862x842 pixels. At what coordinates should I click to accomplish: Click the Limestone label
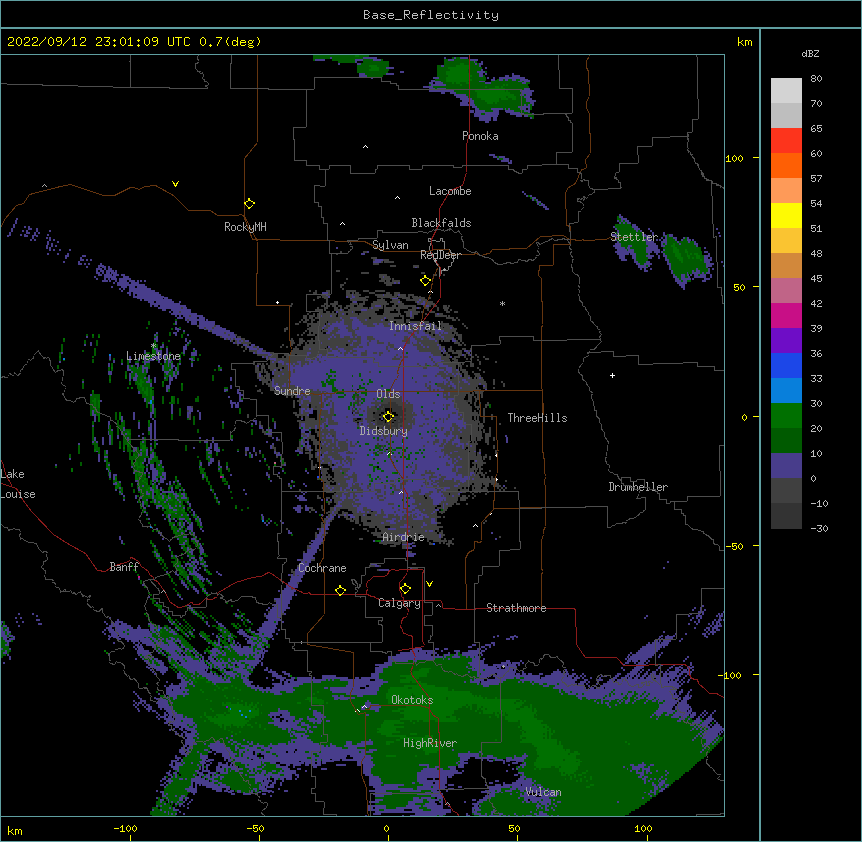point(153,356)
